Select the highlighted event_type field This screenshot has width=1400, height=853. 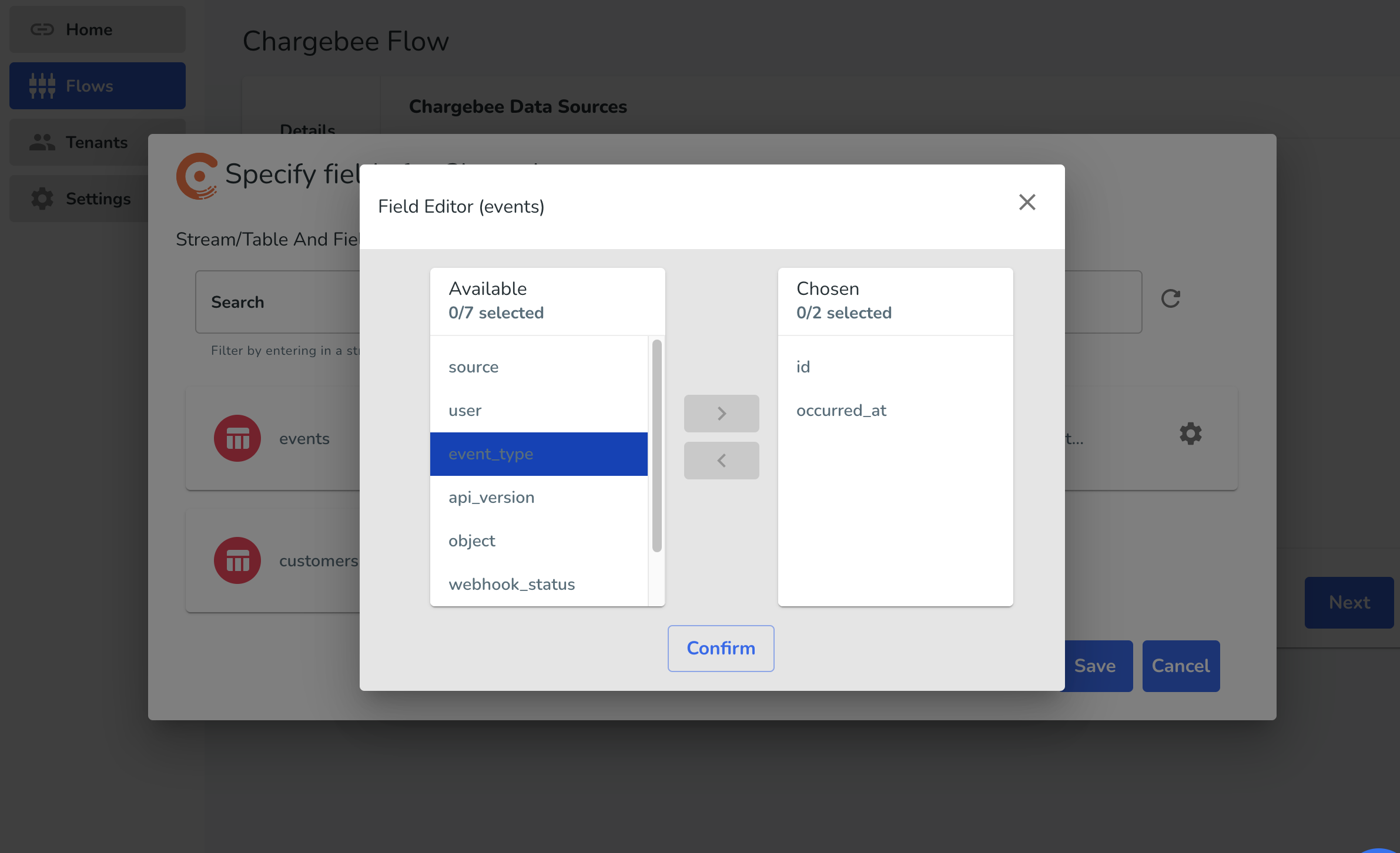pos(539,454)
